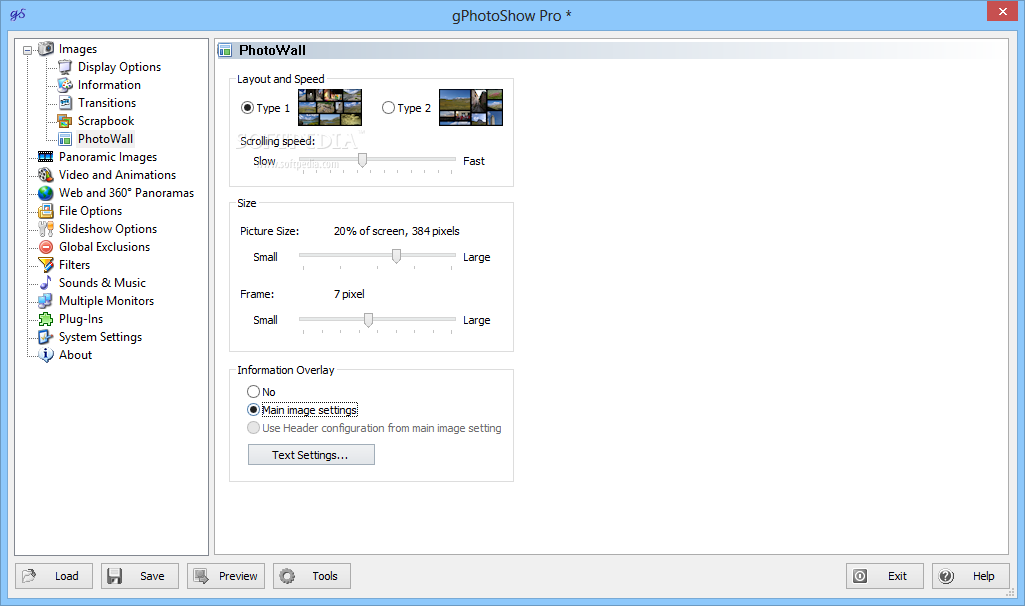
Task: Click the Web and 360° Panoramas globe icon
Action: [x=46, y=193]
